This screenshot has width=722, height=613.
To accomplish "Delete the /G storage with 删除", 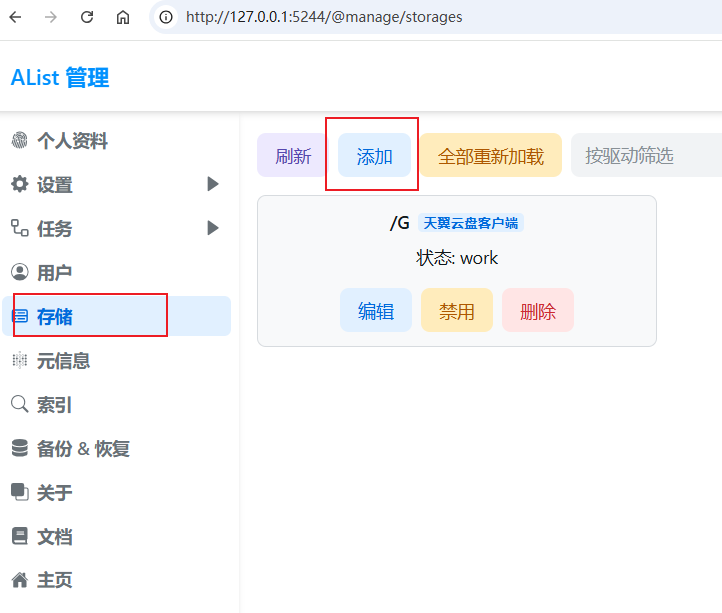I will pos(538,310).
